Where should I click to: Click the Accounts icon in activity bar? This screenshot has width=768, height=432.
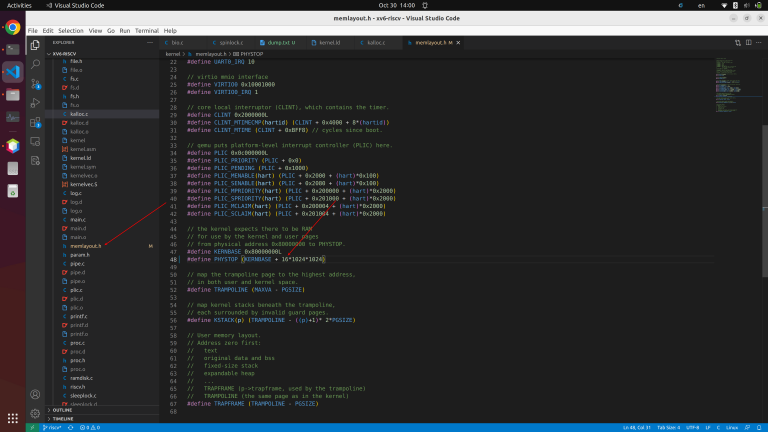[35, 394]
